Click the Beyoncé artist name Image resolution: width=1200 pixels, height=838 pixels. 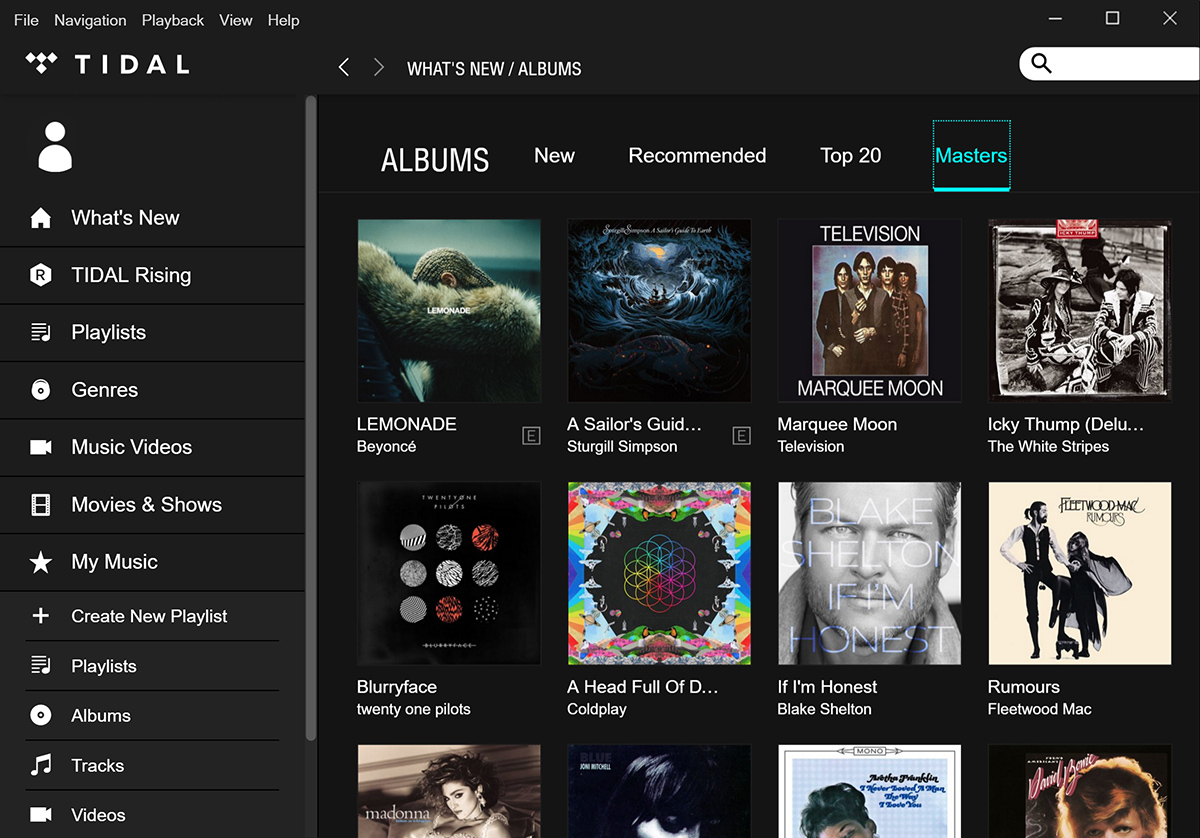pyautogui.click(x=386, y=446)
